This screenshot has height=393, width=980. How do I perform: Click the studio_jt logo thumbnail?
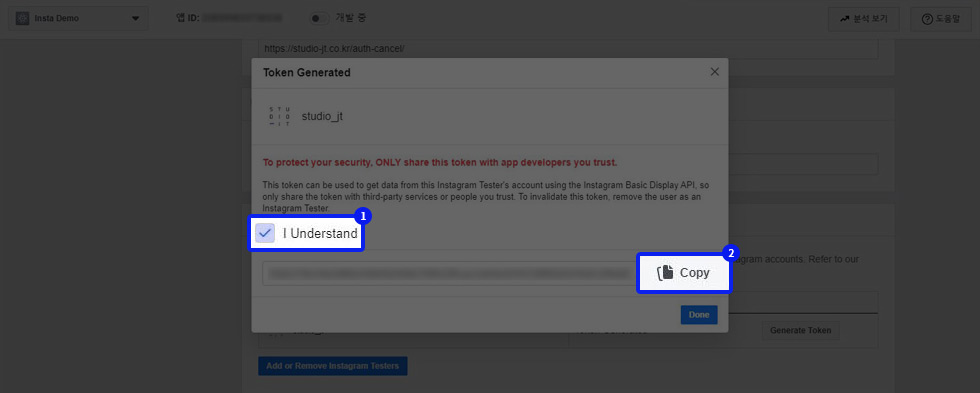pos(279,116)
